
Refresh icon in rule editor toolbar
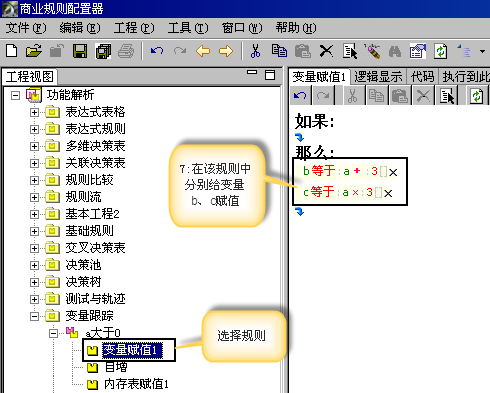[x=477, y=96]
